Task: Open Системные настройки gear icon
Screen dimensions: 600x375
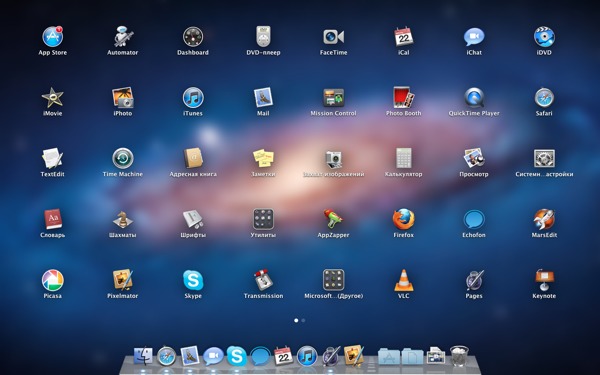Action: 544,158
